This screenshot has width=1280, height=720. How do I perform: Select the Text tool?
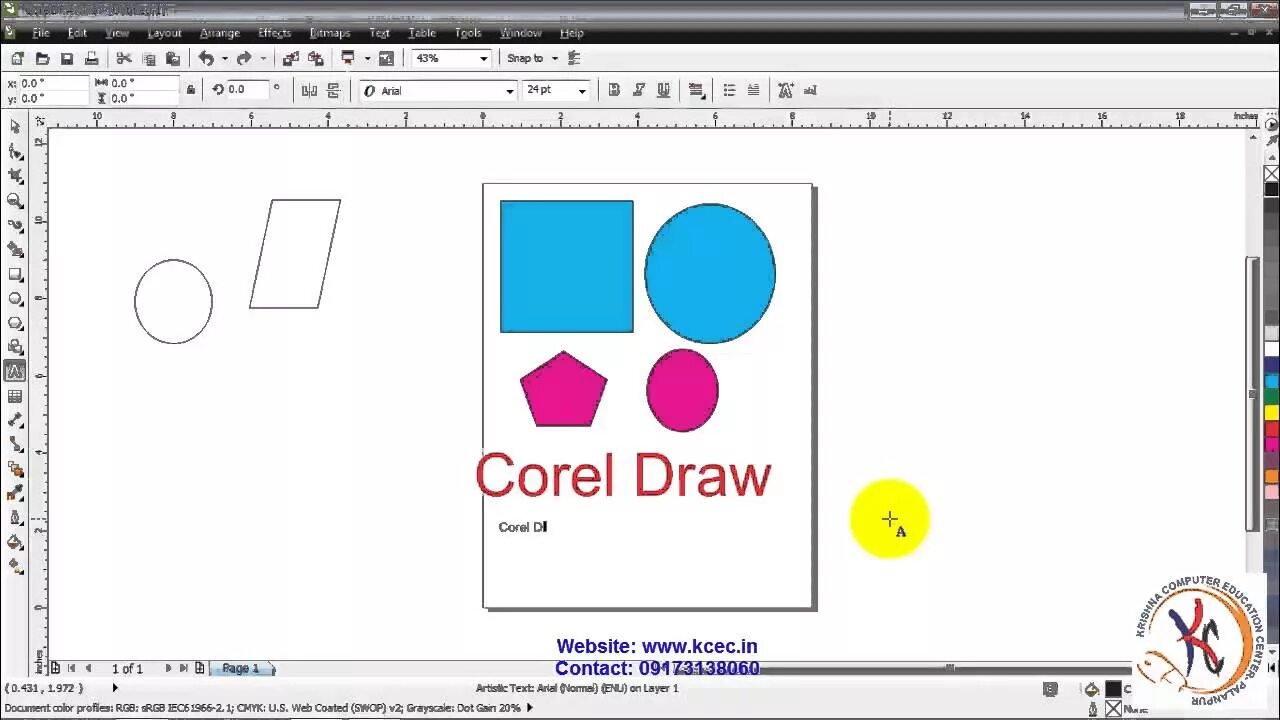[15, 371]
